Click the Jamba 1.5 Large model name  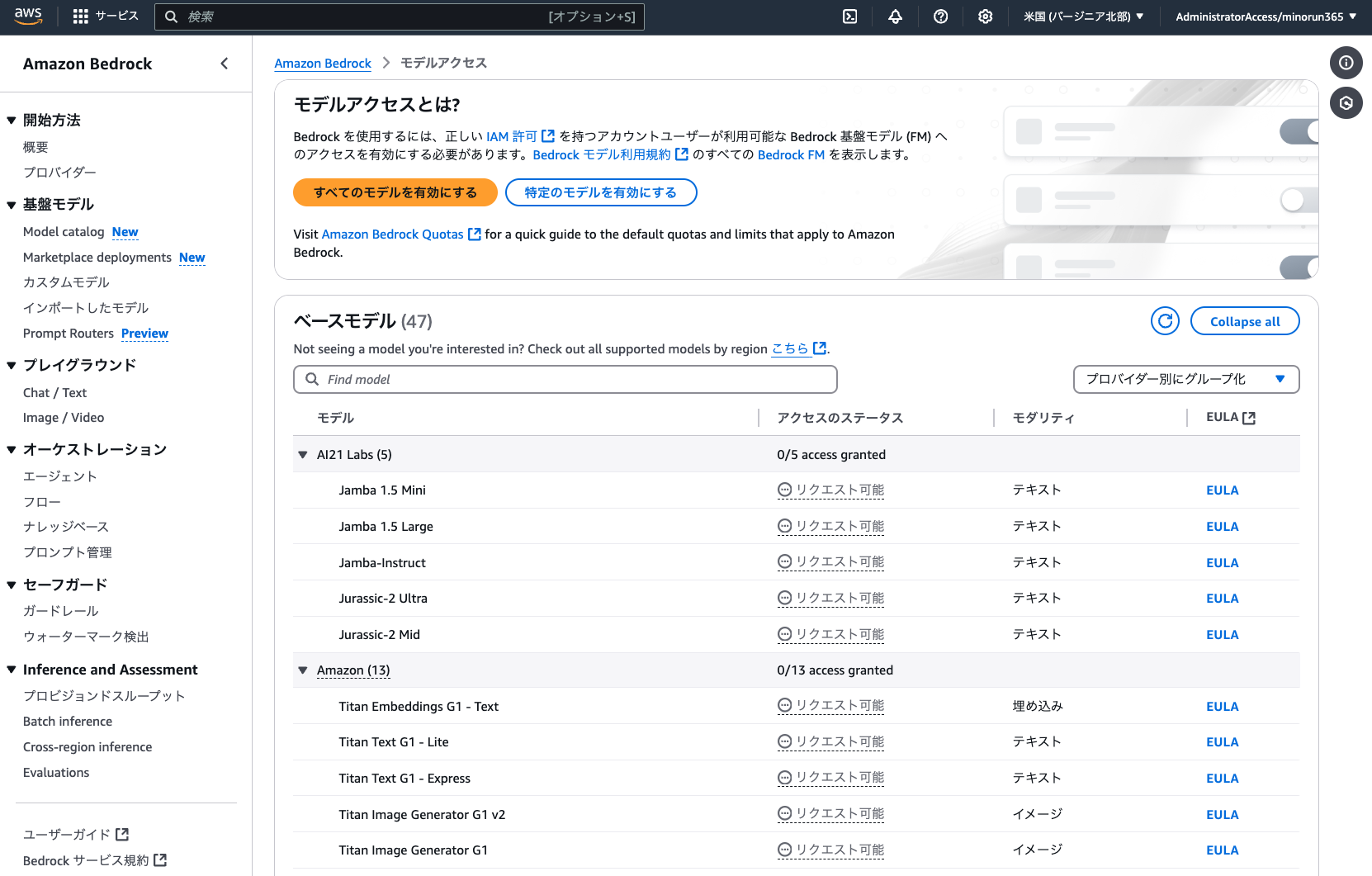pyautogui.click(x=386, y=527)
